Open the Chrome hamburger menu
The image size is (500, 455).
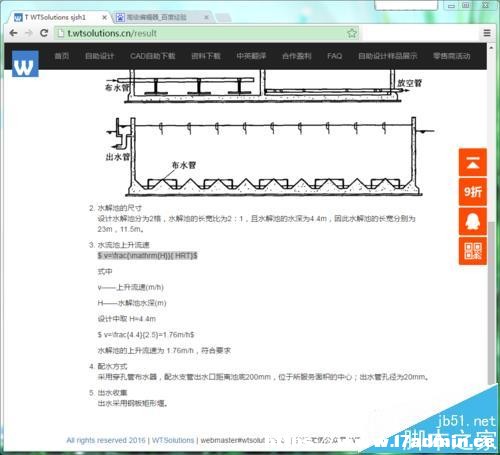pos(487,33)
